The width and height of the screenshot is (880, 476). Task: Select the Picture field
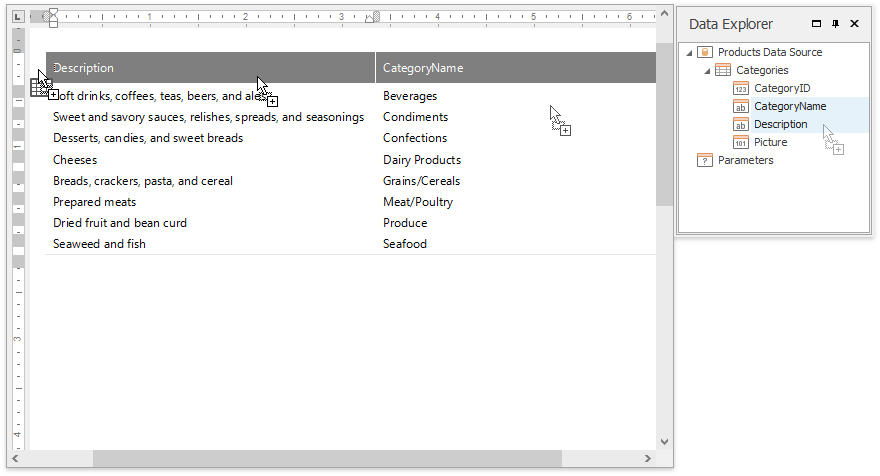[770, 142]
